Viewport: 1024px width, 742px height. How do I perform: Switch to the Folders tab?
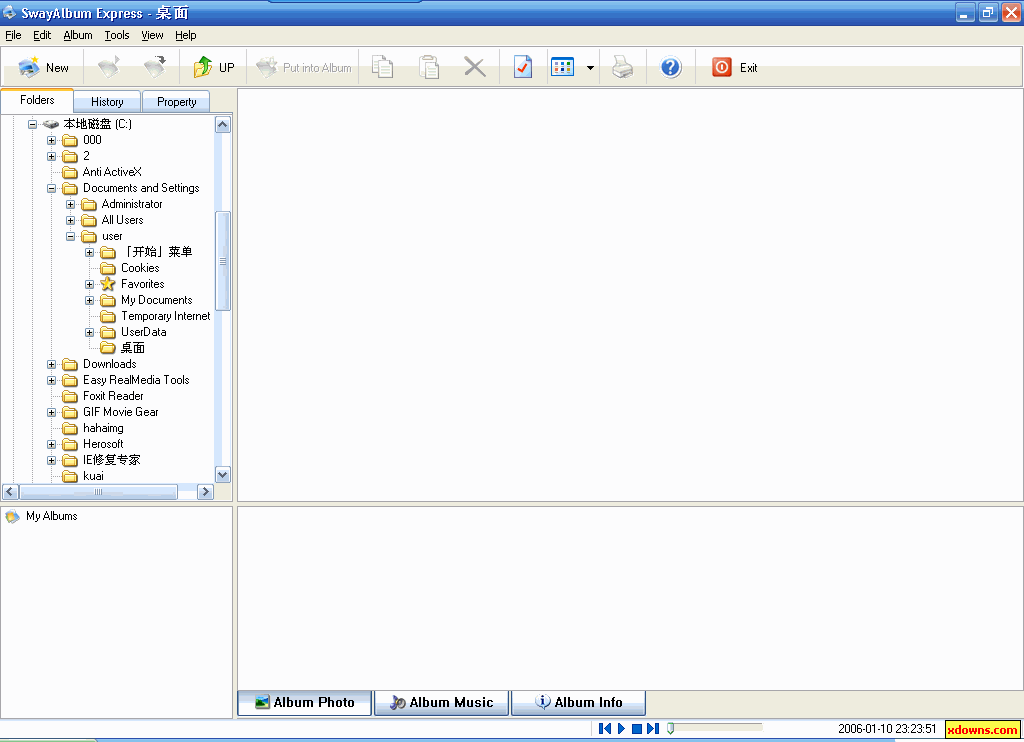(x=37, y=100)
